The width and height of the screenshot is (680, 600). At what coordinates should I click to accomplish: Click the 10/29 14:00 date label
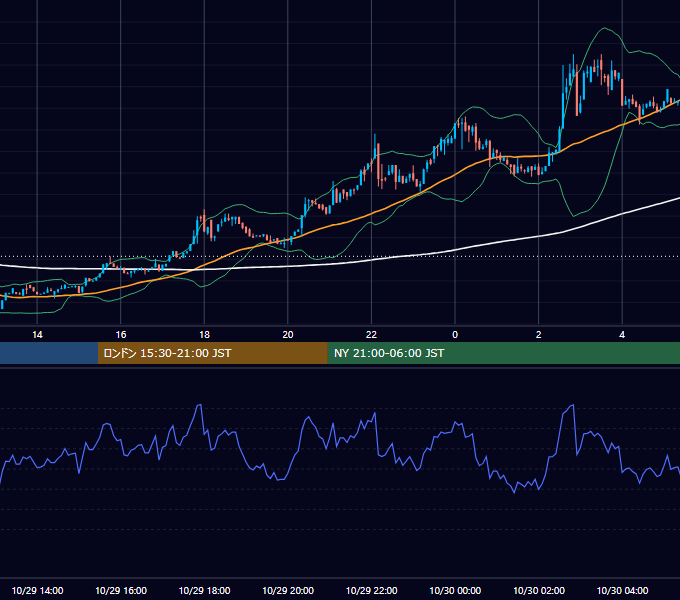pos(37,590)
